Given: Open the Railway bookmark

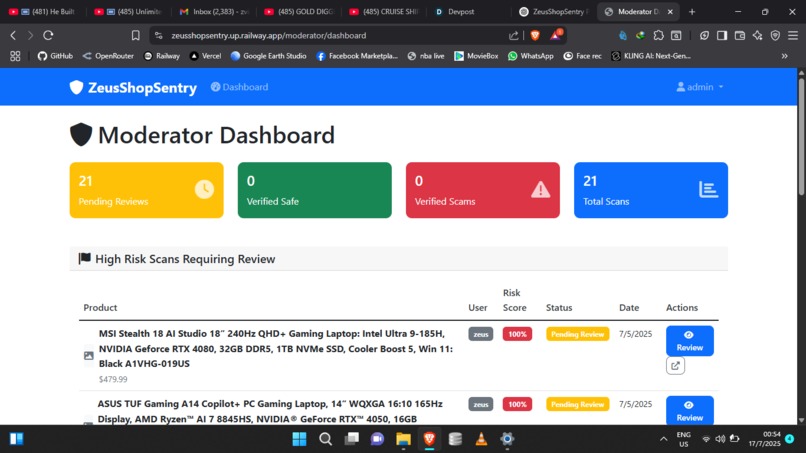Looking at the screenshot, I should click(162, 56).
